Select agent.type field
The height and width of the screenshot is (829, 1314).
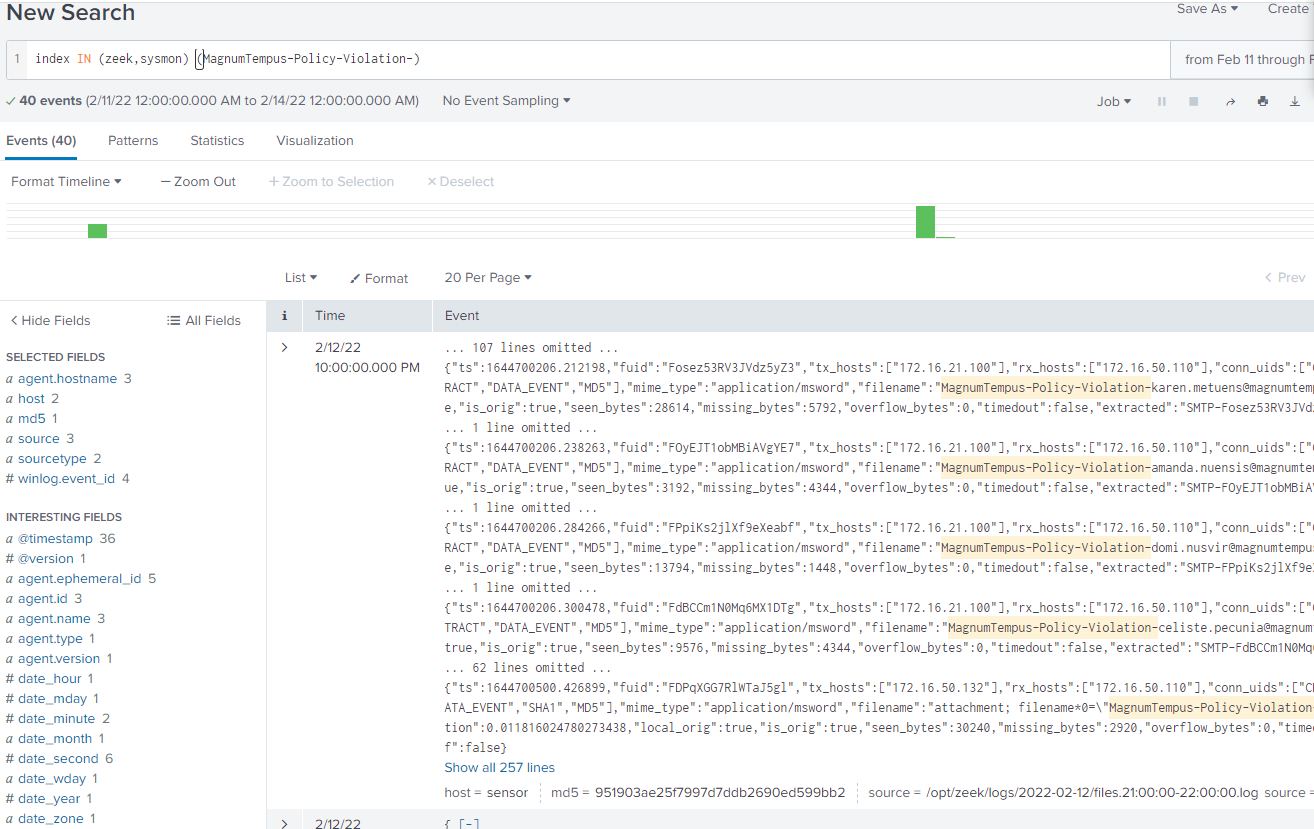click(50, 639)
